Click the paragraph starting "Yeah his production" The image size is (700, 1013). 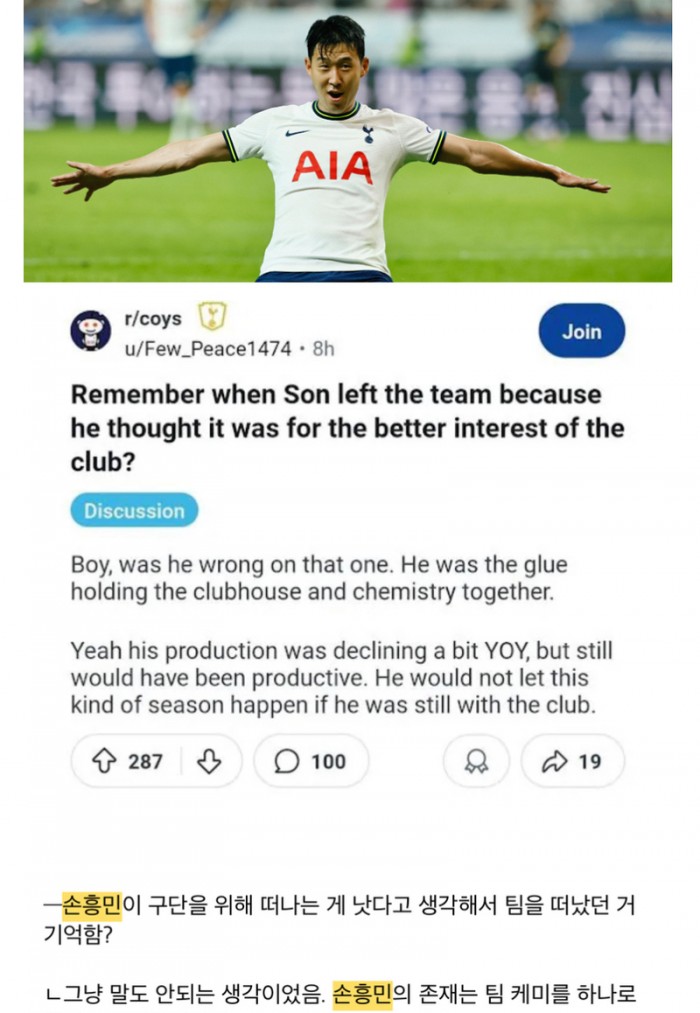[341, 677]
